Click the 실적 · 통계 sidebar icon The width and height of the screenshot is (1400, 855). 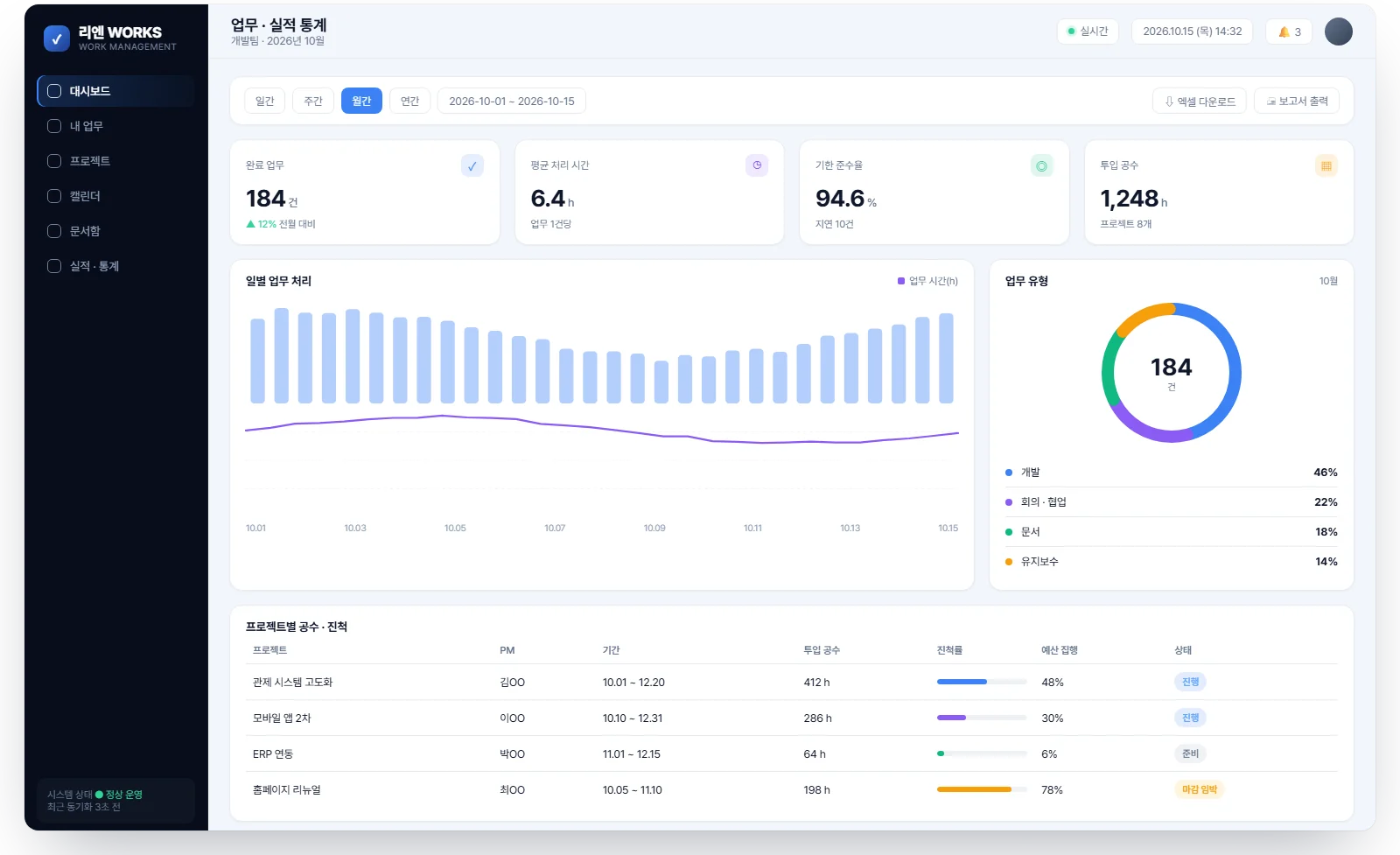pyautogui.click(x=54, y=266)
